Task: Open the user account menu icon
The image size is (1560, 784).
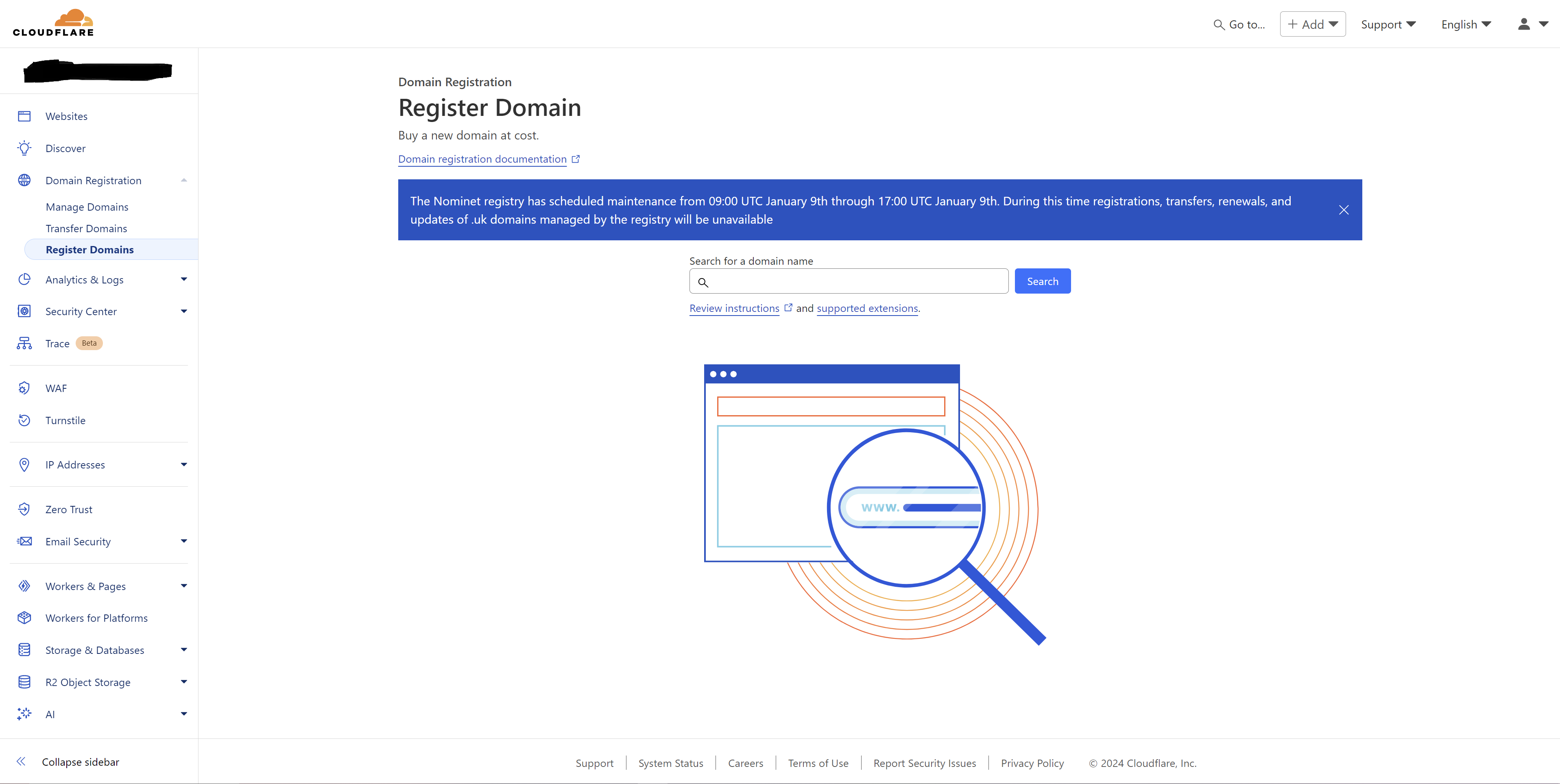Action: tap(1532, 24)
